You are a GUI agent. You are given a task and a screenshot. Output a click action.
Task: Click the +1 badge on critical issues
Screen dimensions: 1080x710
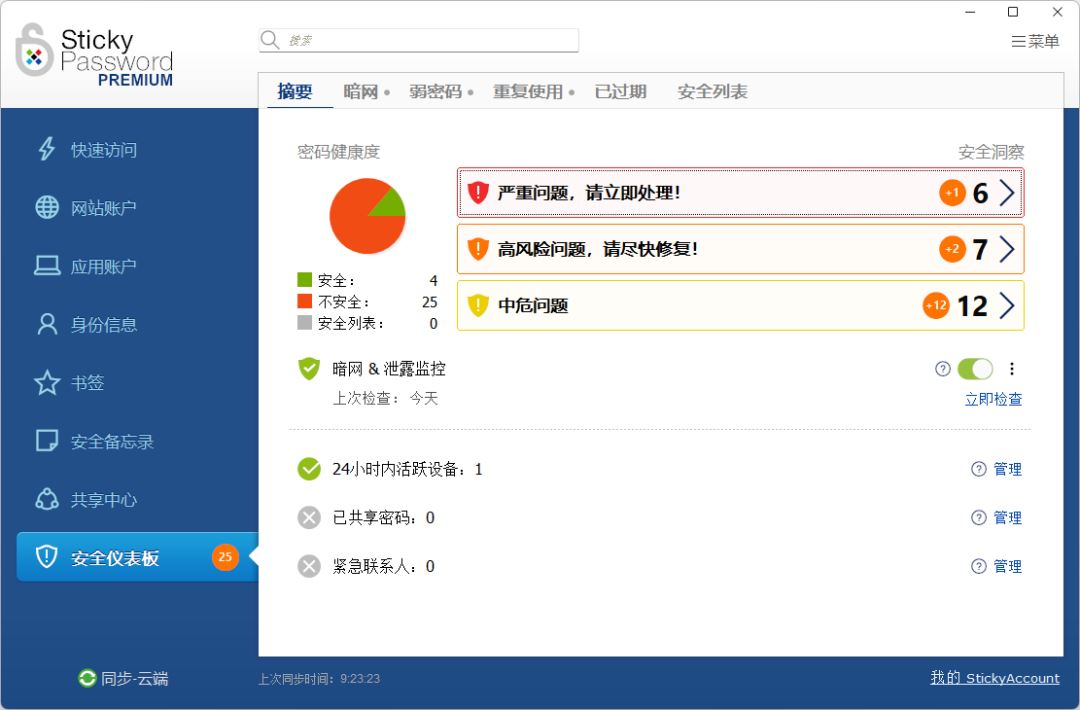(953, 193)
